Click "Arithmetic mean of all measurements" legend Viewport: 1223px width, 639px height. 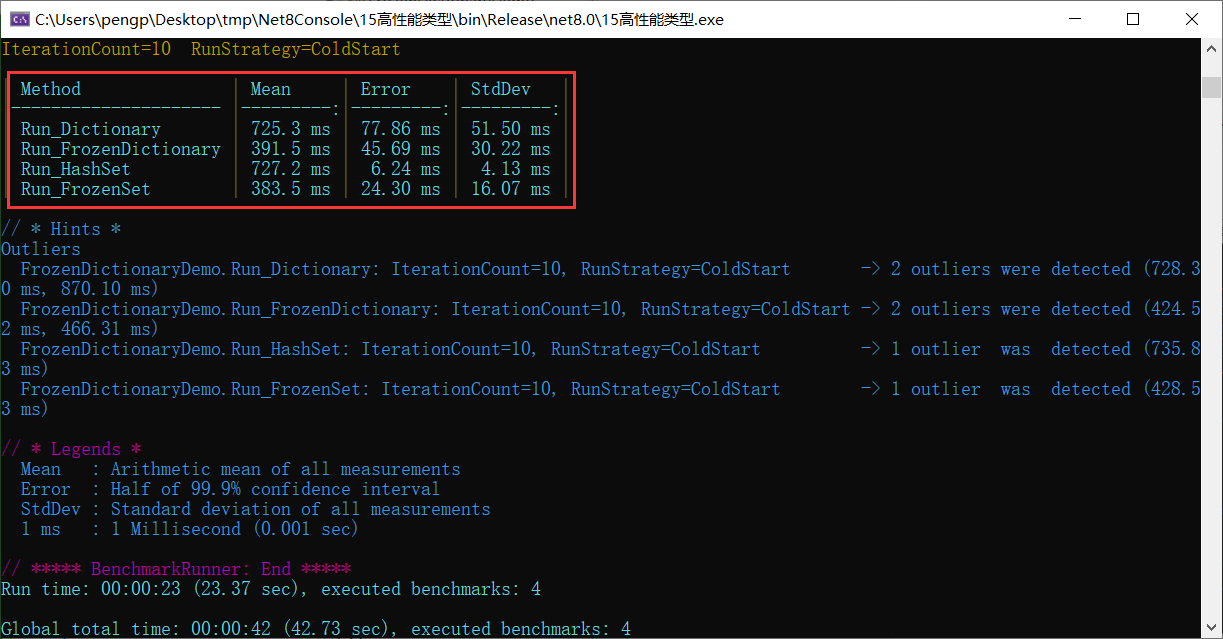click(x=285, y=469)
